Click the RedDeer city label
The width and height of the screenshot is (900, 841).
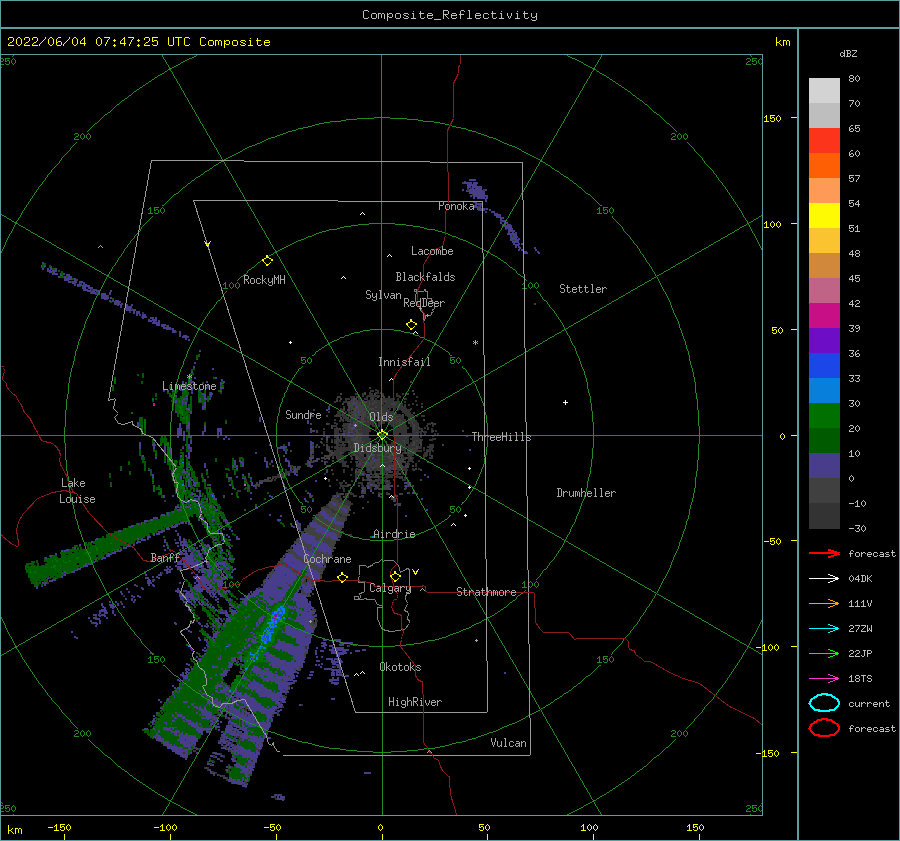[424, 303]
